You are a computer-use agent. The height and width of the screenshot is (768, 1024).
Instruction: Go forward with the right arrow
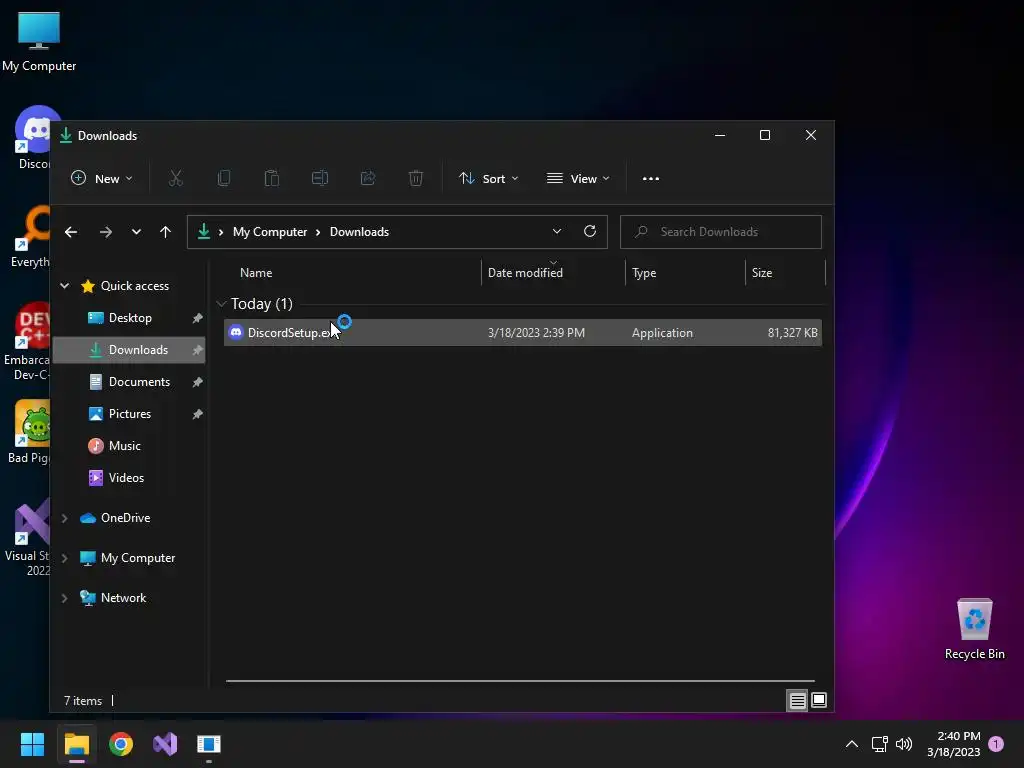(x=106, y=232)
